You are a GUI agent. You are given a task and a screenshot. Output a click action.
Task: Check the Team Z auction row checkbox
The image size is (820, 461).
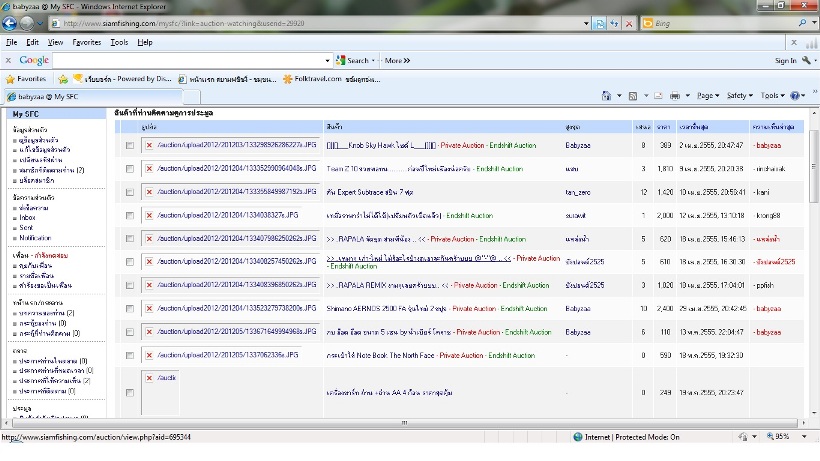(130, 169)
